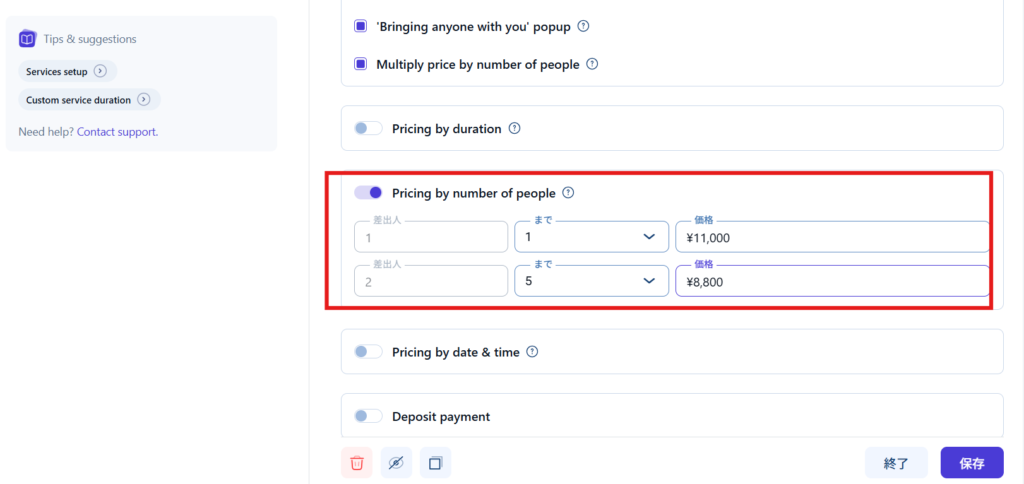This screenshot has height=484, width=1024.
Task: Click help icon for Multiply price by number
Action: pyautogui.click(x=592, y=64)
